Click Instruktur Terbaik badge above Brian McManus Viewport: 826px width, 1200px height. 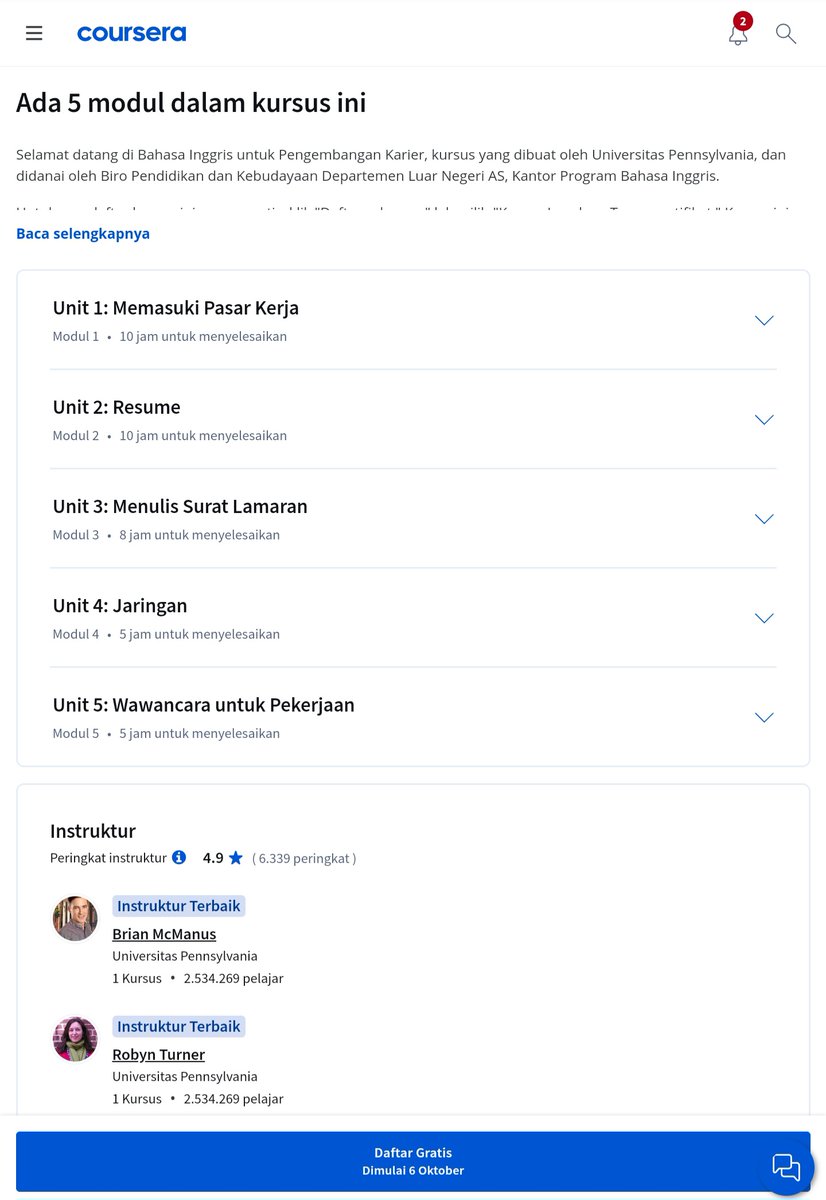(x=179, y=906)
